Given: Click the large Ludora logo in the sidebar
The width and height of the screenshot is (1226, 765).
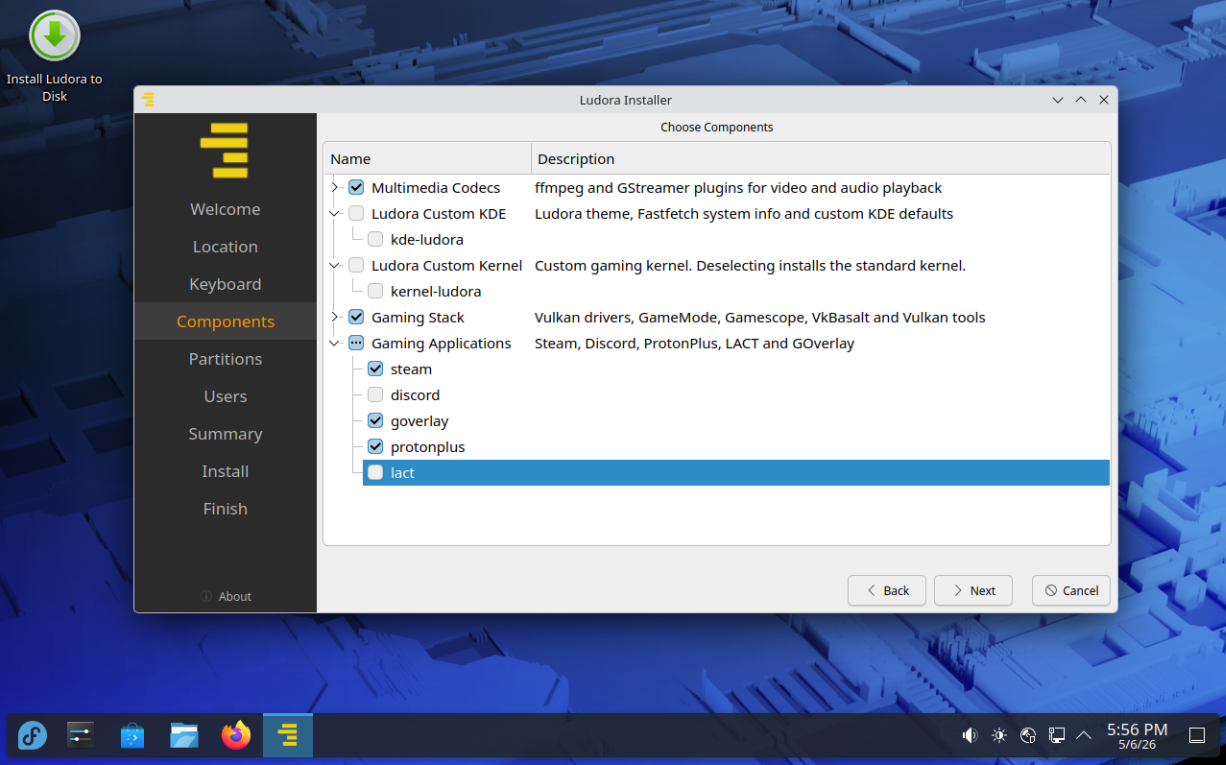Looking at the screenshot, I should (x=224, y=150).
